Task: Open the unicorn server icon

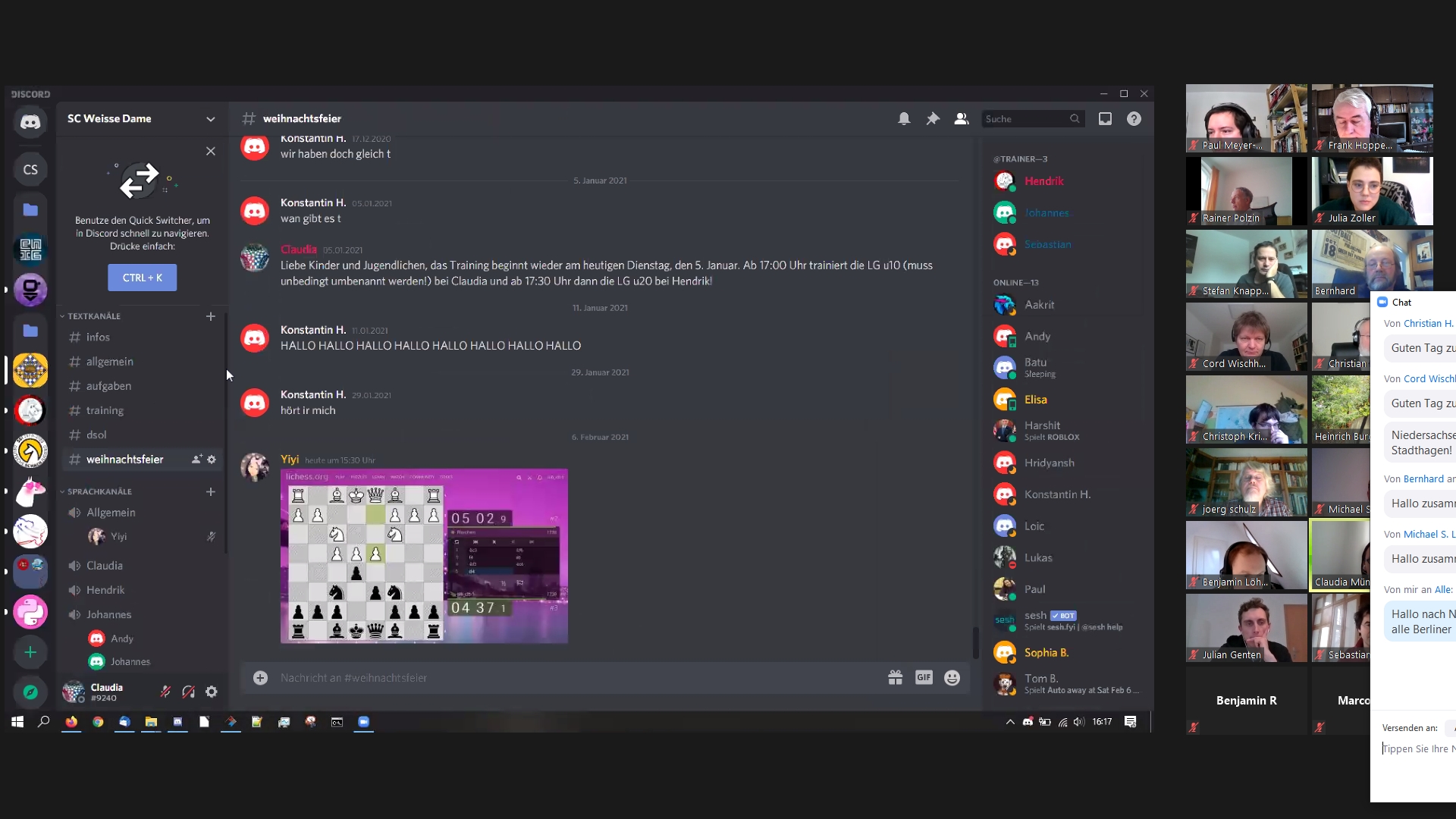Action: pos(30,491)
